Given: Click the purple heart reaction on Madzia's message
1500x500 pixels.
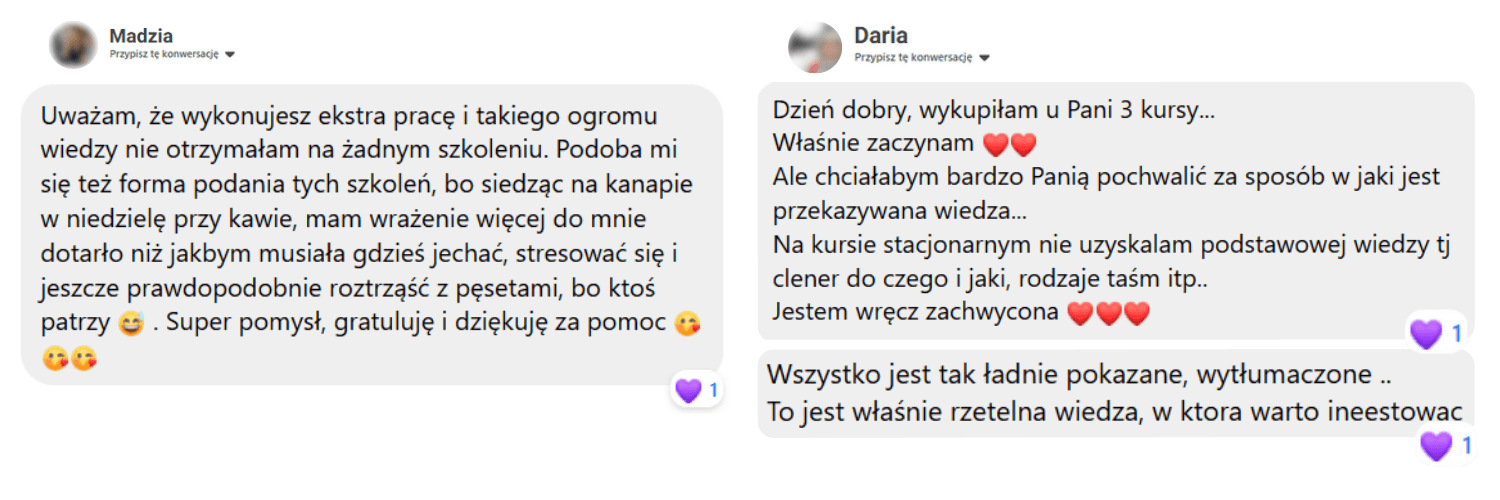Looking at the screenshot, I should point(688,390).
